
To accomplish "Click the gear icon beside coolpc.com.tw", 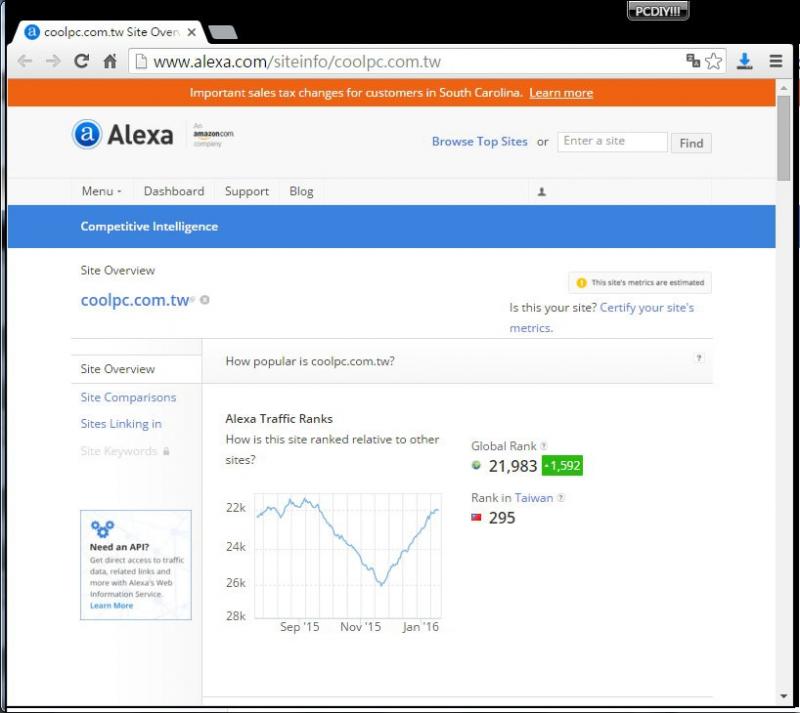I will [205, 300].
